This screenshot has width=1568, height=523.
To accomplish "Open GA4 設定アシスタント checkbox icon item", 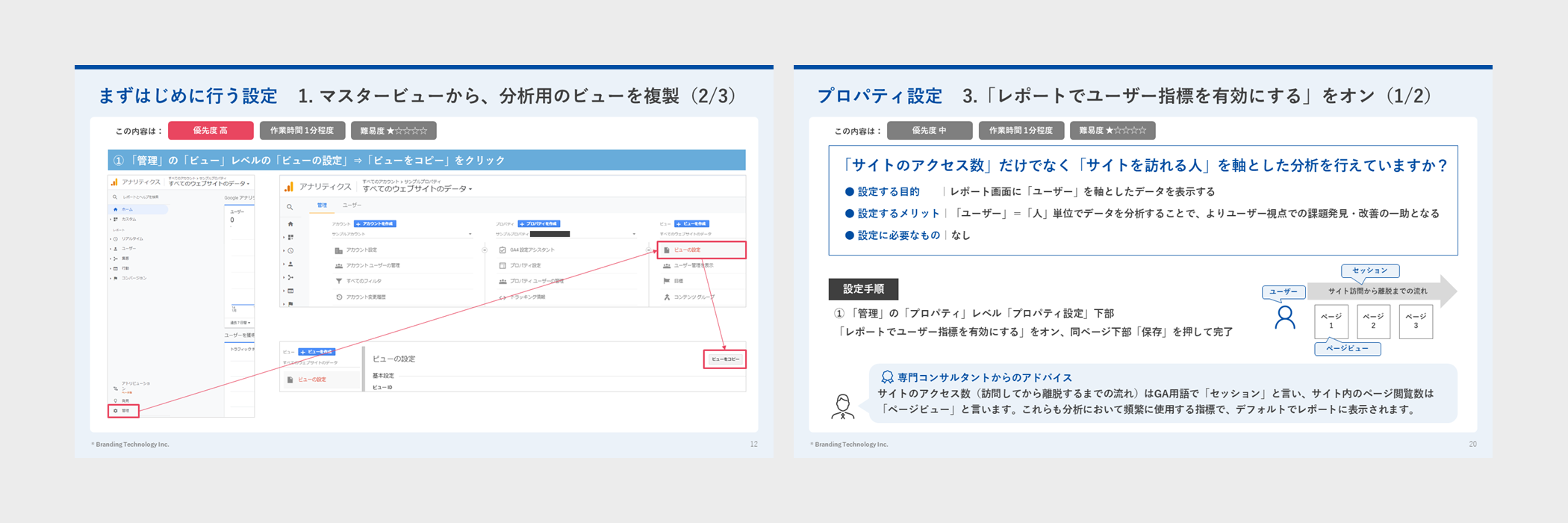I will 503,250.
